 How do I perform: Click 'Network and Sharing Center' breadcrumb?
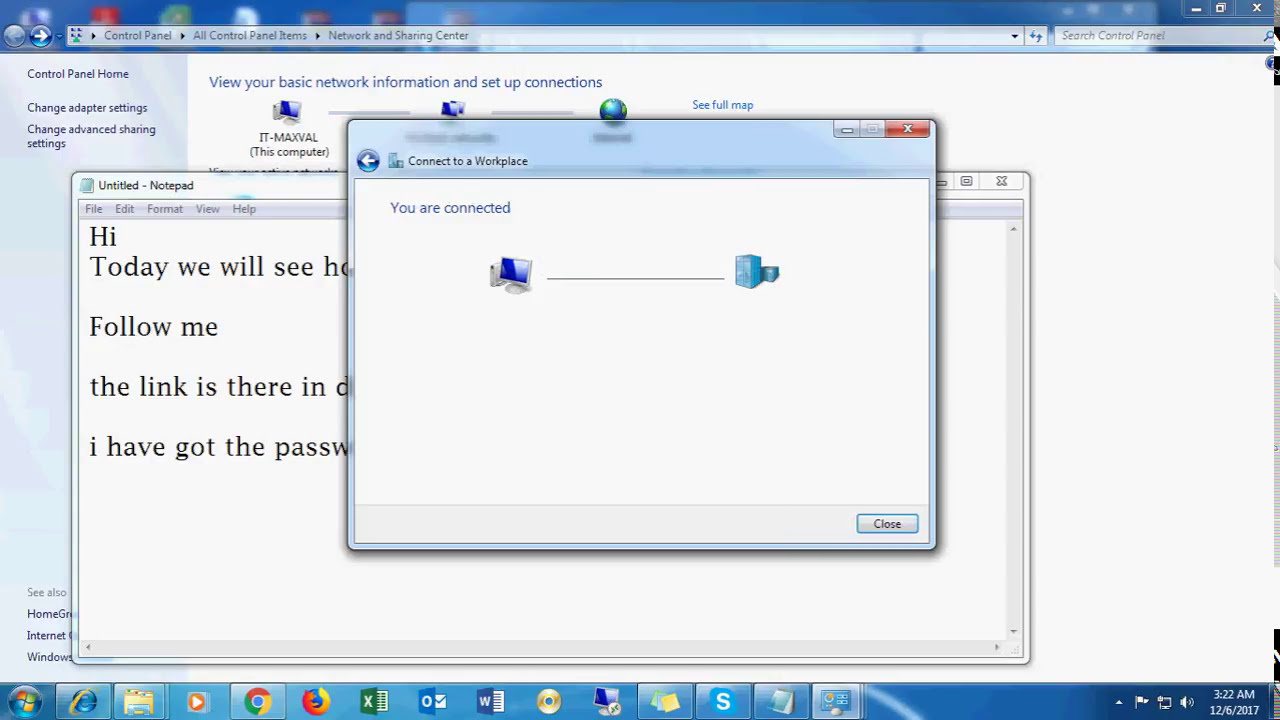(x=398, y=36)
